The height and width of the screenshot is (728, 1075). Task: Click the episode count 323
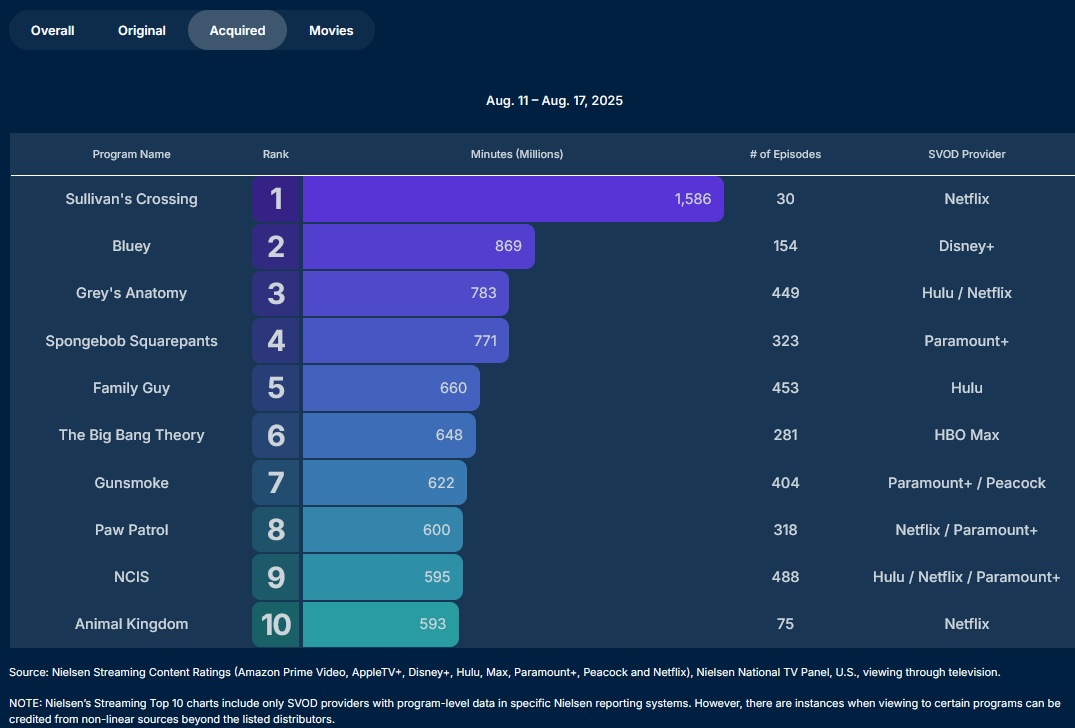(x=785, y=341)
